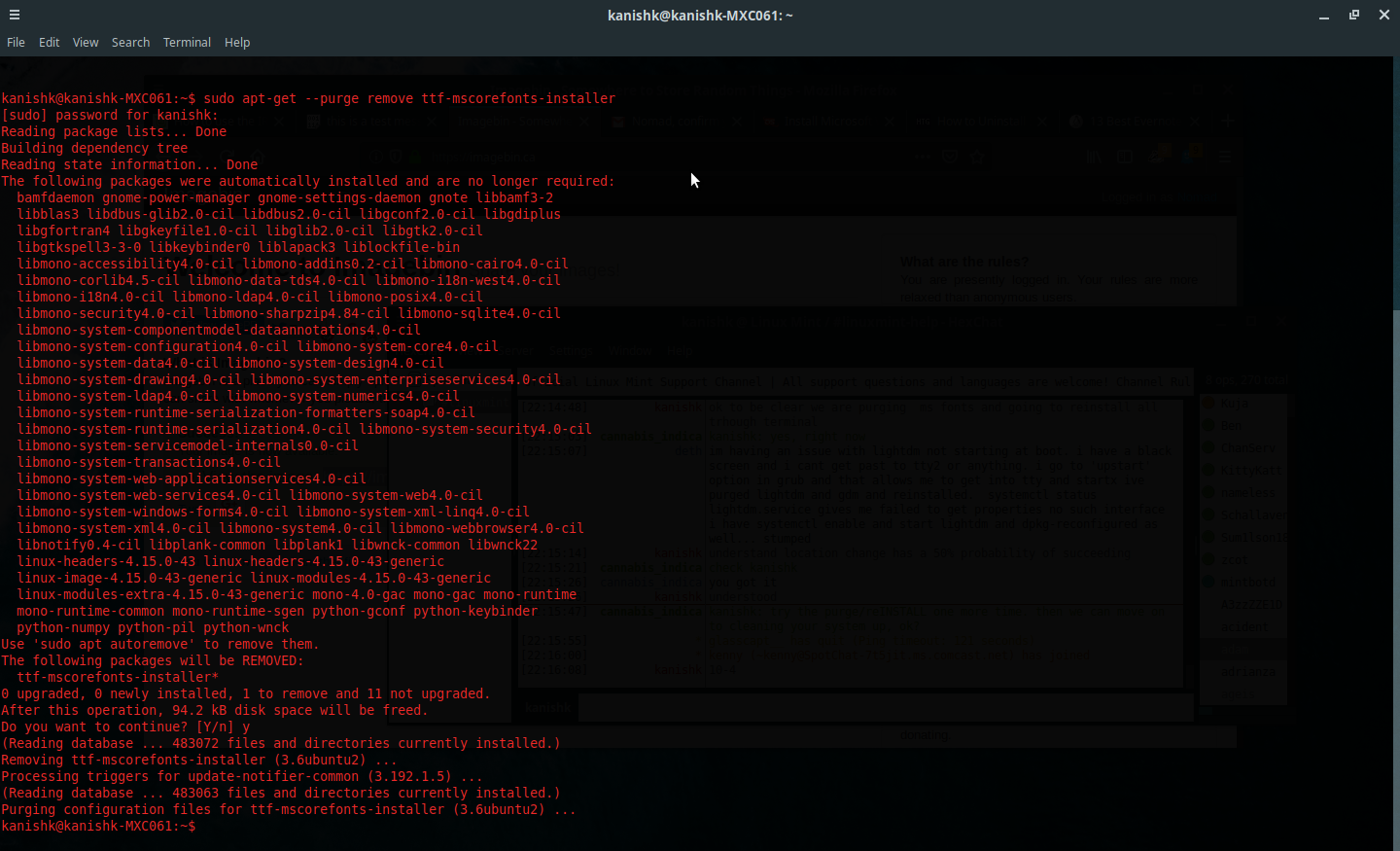Click the window title kanishk@kanishk-MXC061: ~
1400x851 pixels.
(x=700, y=16)
